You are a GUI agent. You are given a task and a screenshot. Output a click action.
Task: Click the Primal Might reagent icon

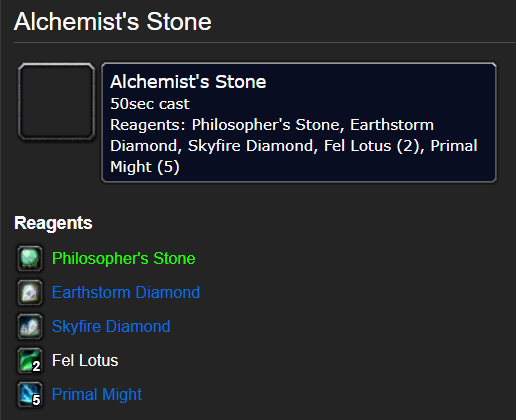click(x=30, y=395)
